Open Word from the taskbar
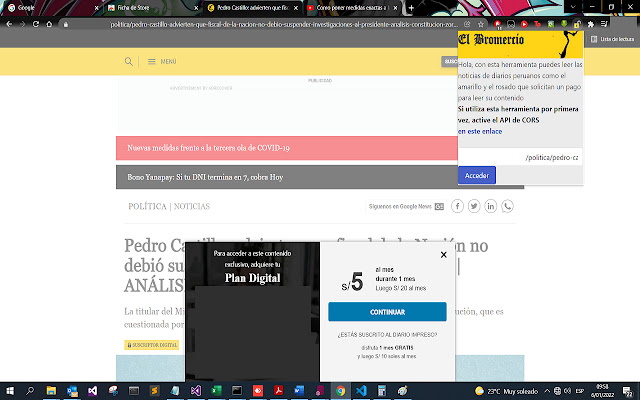Screen dimensions: 640x400 coord(299,391)
